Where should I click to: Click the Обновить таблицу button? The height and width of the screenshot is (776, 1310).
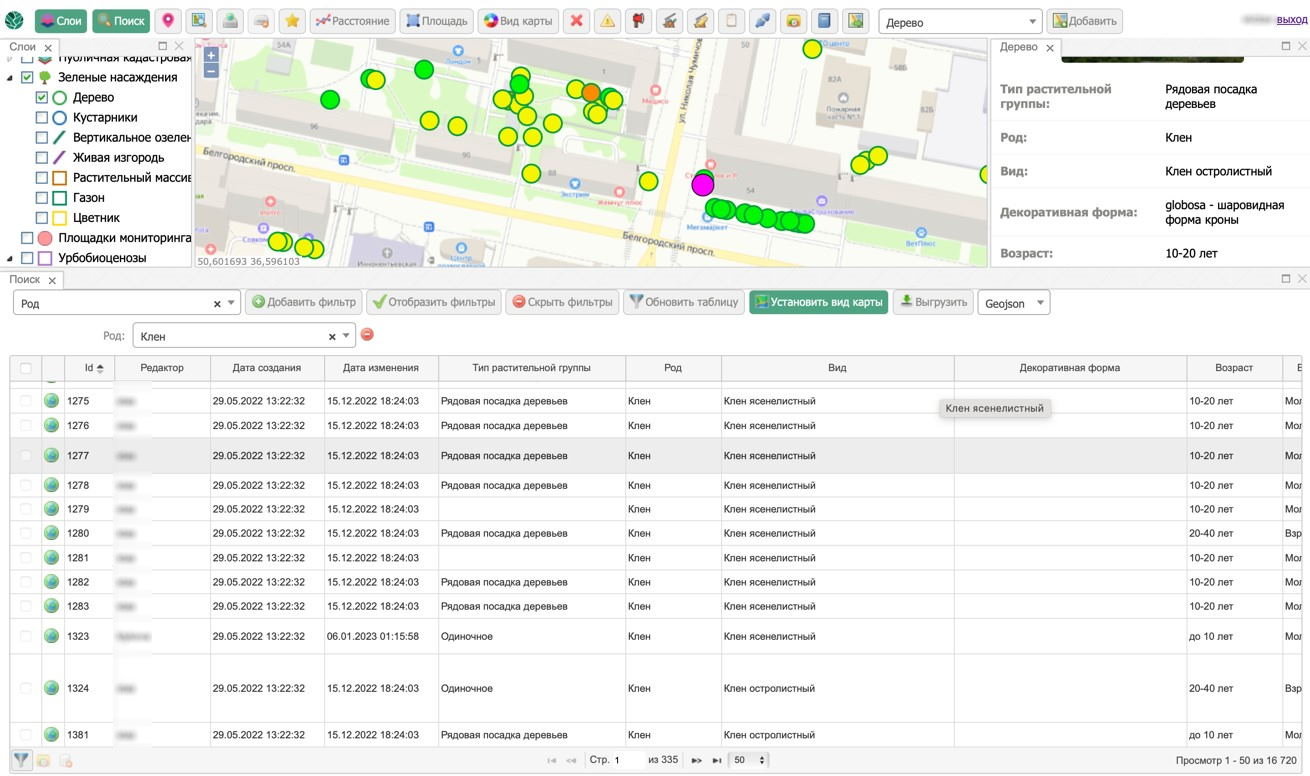point(684,302)
